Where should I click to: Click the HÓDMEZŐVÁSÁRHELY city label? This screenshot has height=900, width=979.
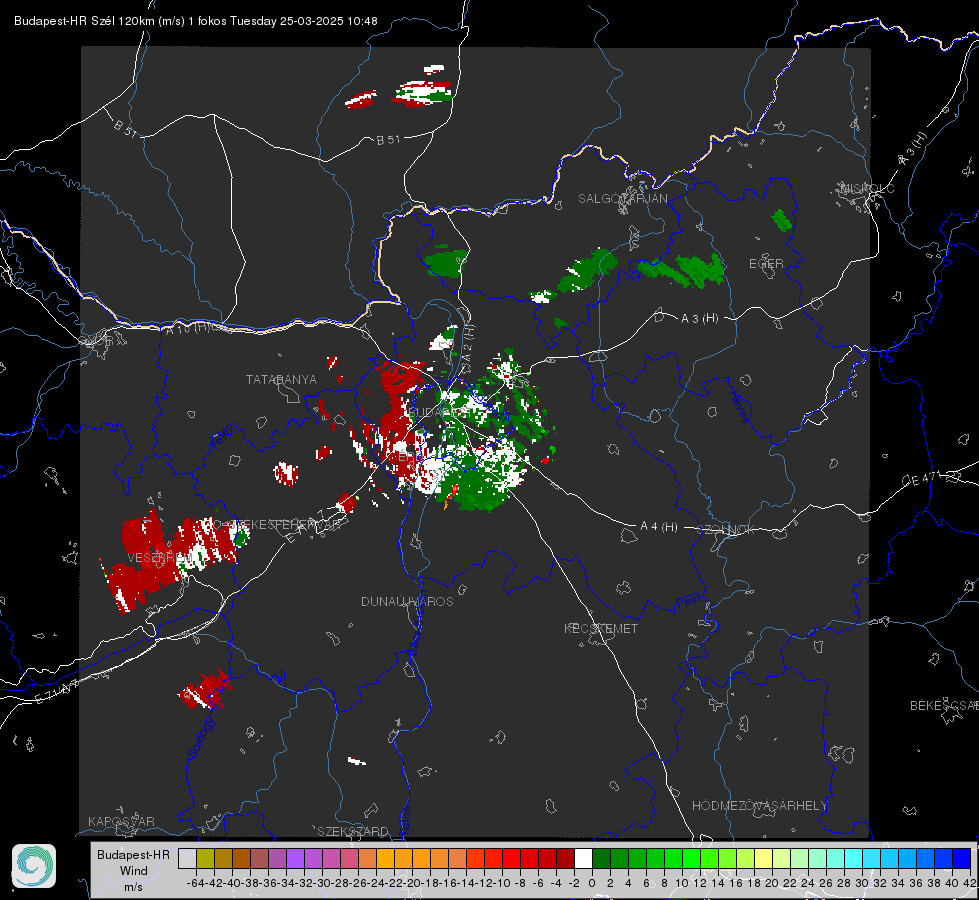(x=759, y=806)
